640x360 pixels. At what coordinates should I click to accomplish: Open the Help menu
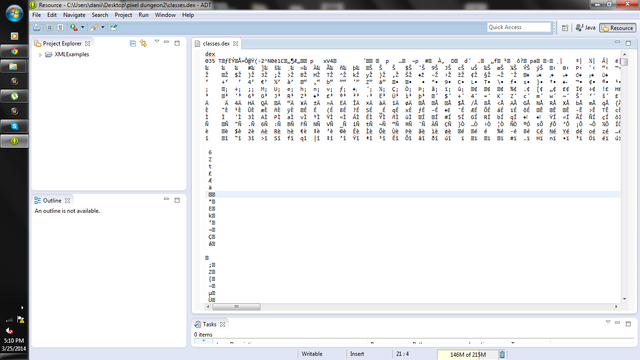point(188,15)
